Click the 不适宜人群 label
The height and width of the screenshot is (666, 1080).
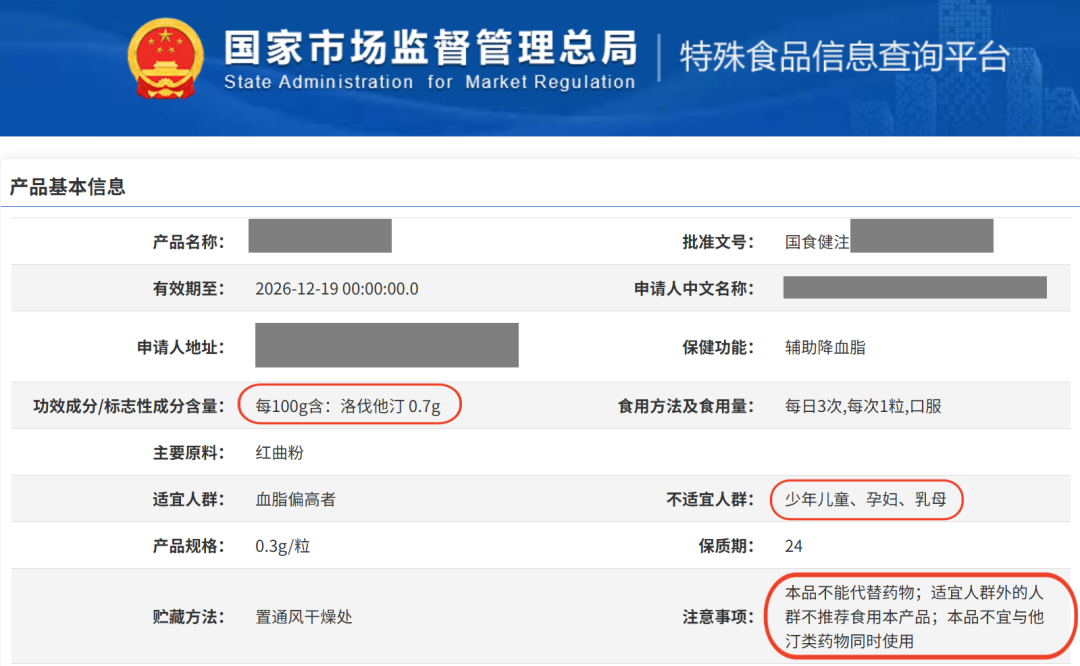point(710,499)
